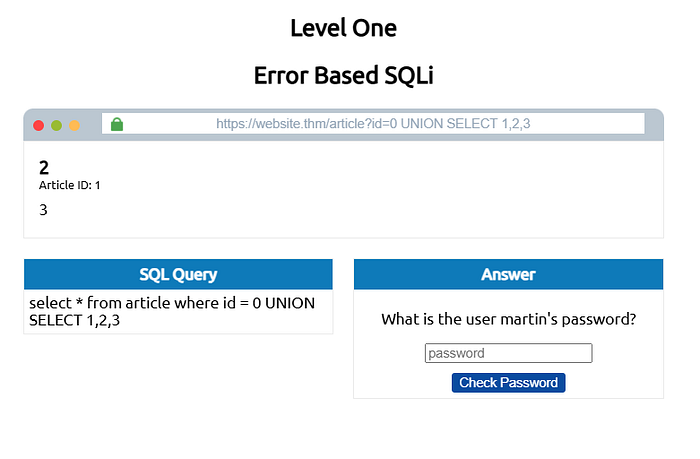Click the SQL Query panel header
700x459 pixels.
(178, 274)
